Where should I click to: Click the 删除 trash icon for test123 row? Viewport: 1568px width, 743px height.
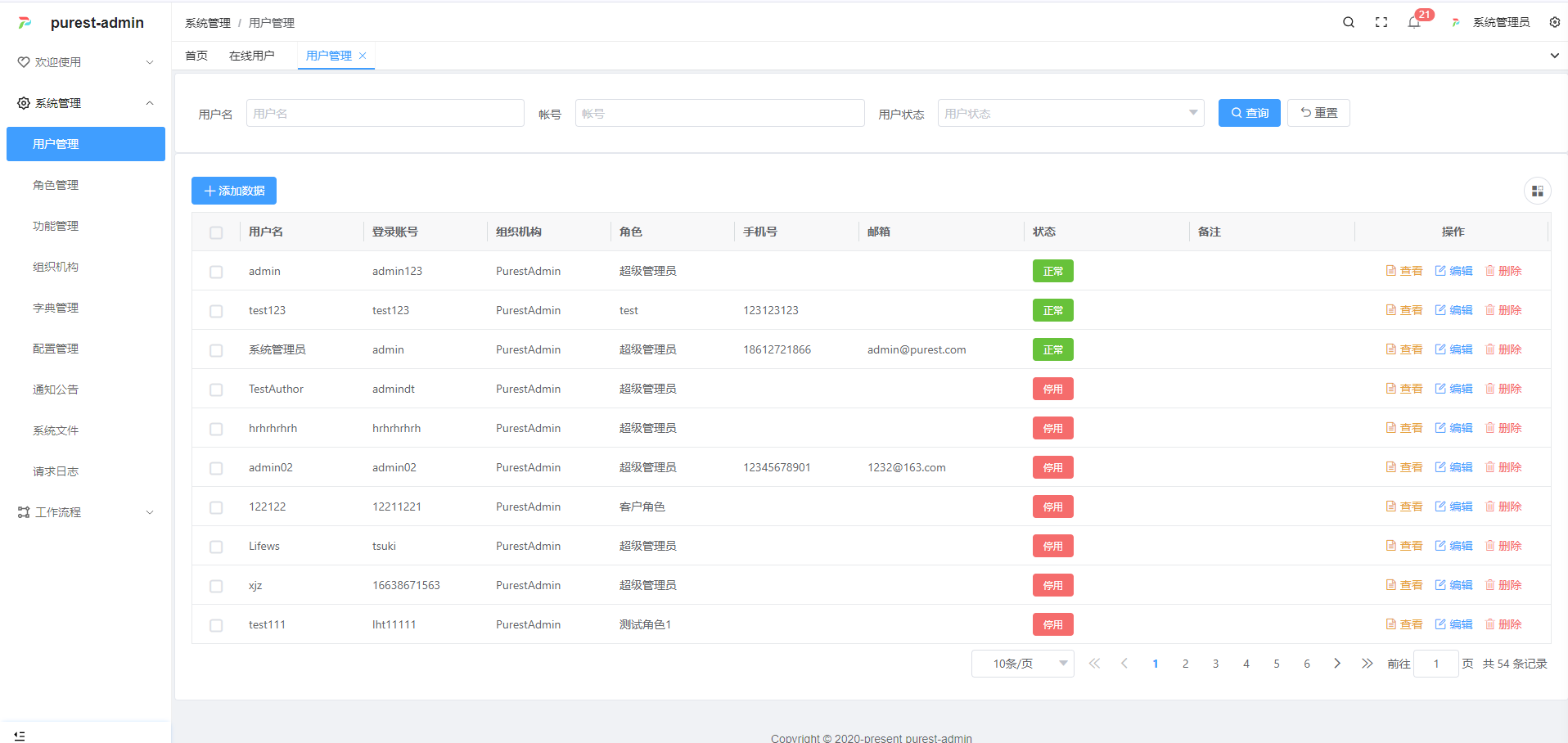click(x=1489, y=310)
